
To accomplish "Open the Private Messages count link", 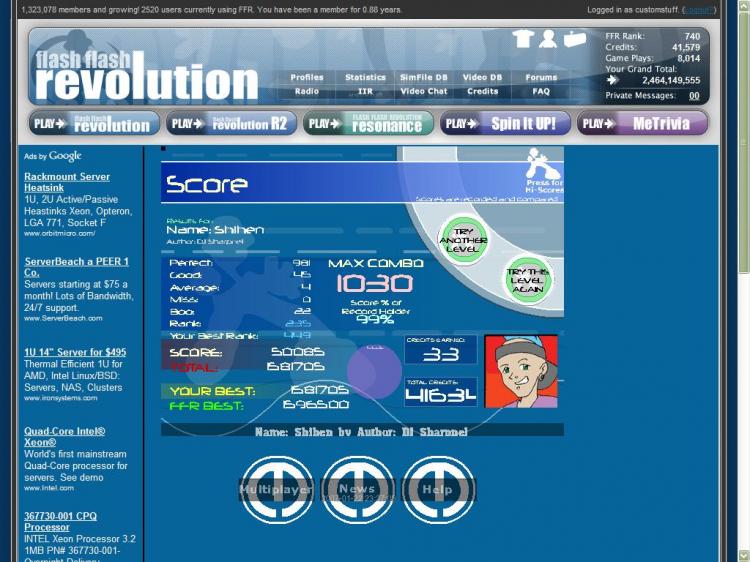I will click(x=693, y=96).
